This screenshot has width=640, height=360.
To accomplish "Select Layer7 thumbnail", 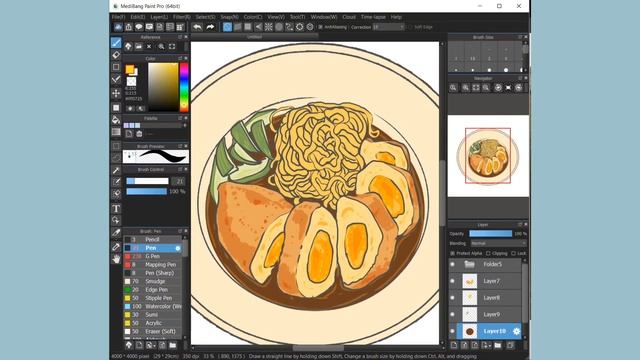I will (469, 281).
